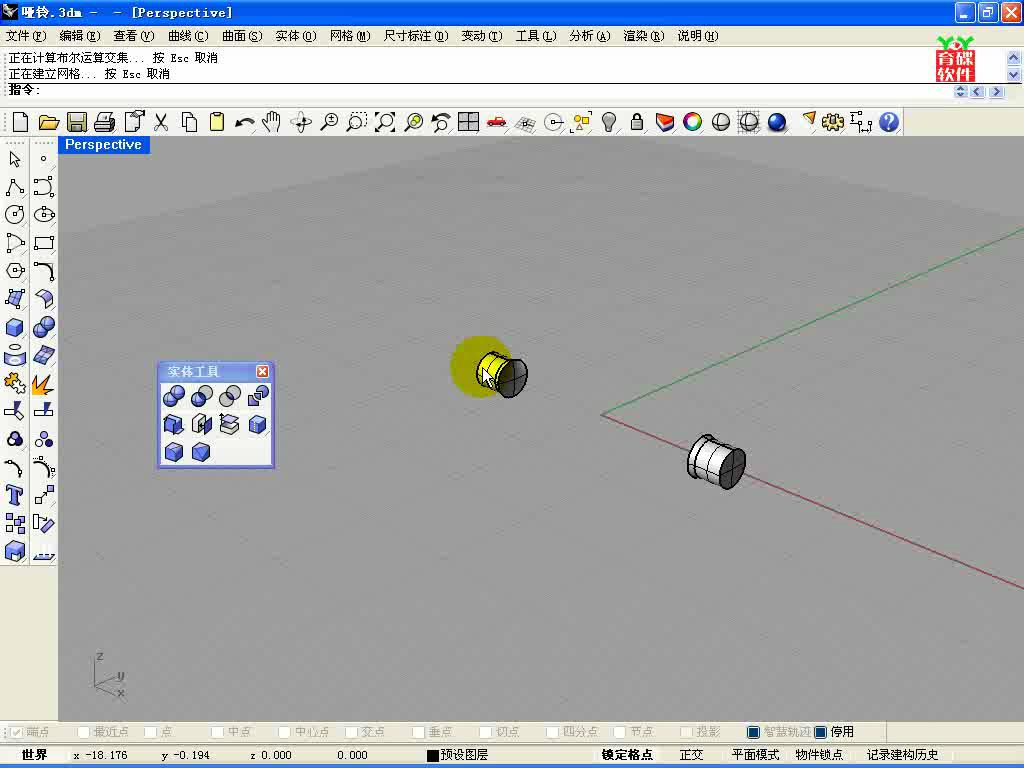Click the four viewports layout icon
1024x768 pixels.
[468, 122]
